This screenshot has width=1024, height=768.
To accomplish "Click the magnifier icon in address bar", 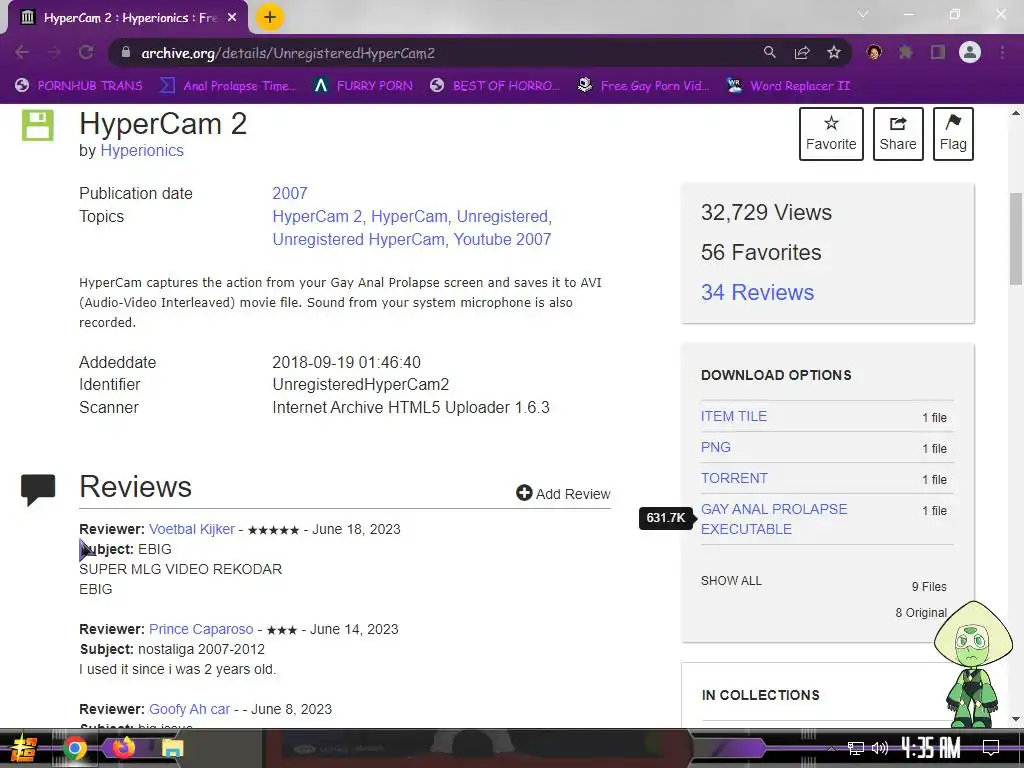I will [x=770, y=53].
